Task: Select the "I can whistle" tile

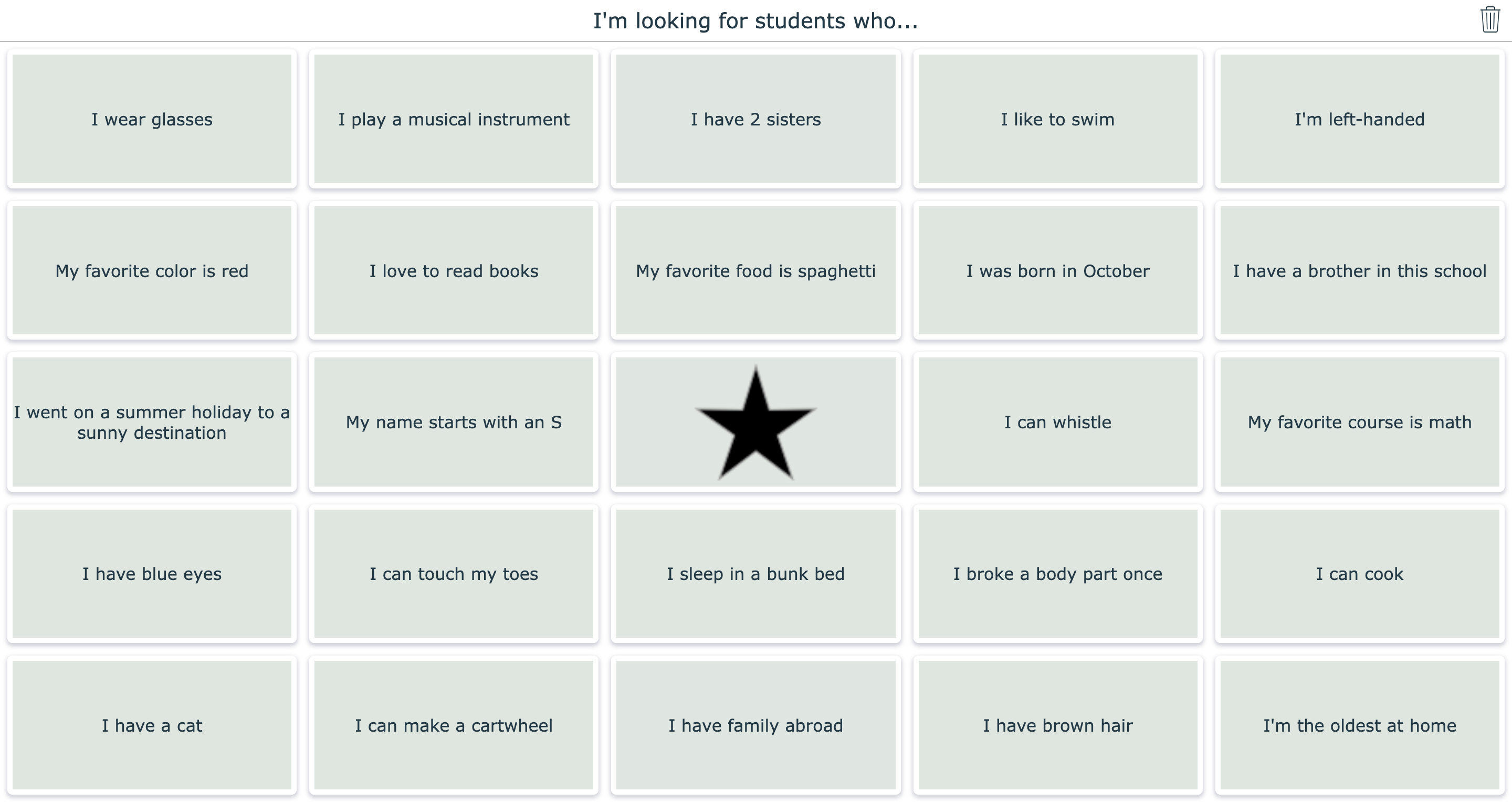Action: 1058,423
